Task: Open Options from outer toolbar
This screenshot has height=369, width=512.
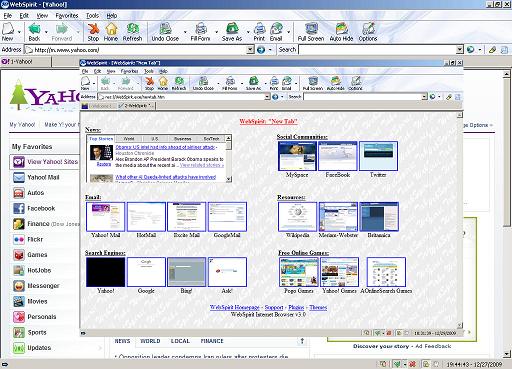Action: [x=368, y=32]
